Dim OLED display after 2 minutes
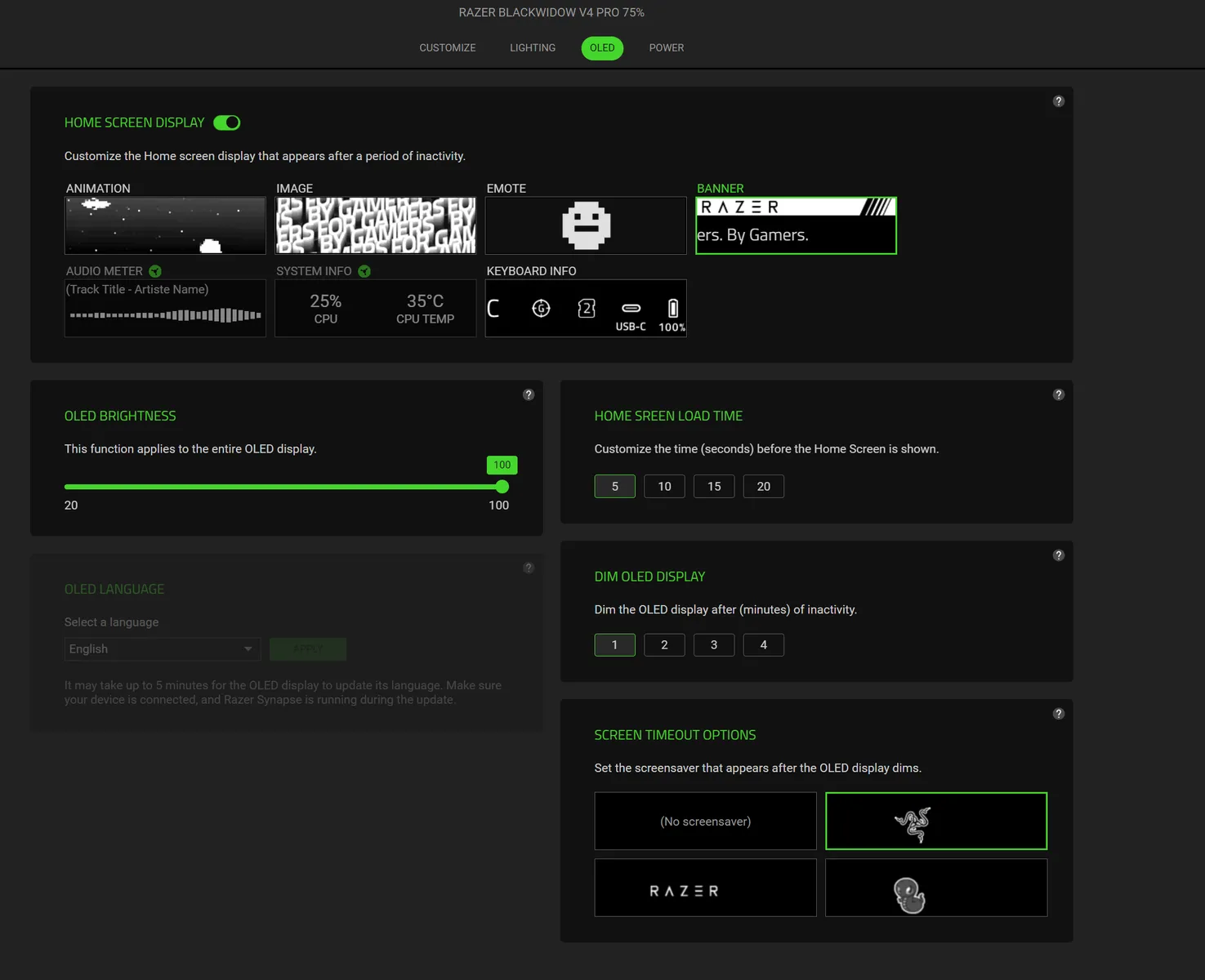Viewport: 1205px width, 980px height. click(665, 645)
